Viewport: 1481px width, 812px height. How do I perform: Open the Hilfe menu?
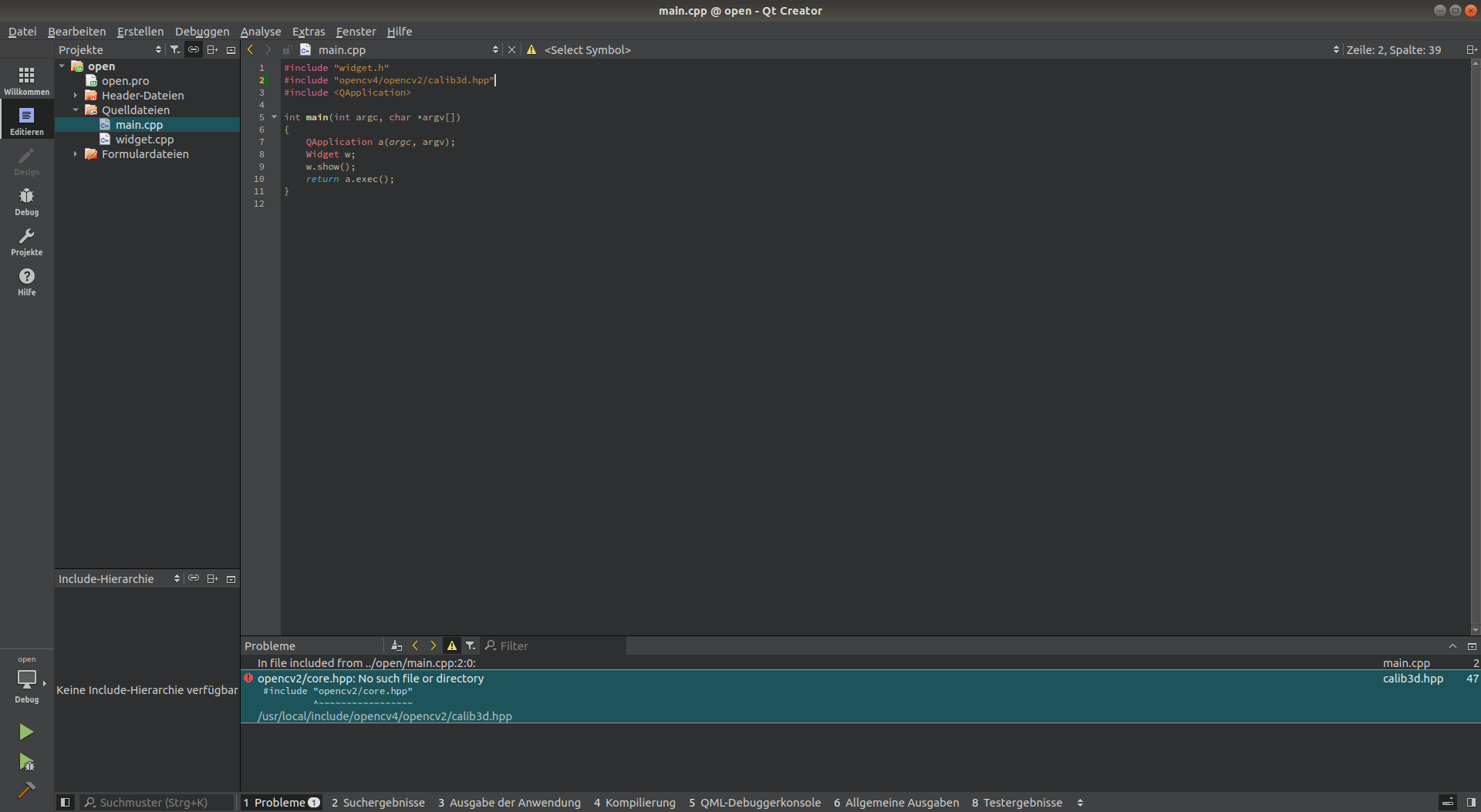click(x=400, y=32)
